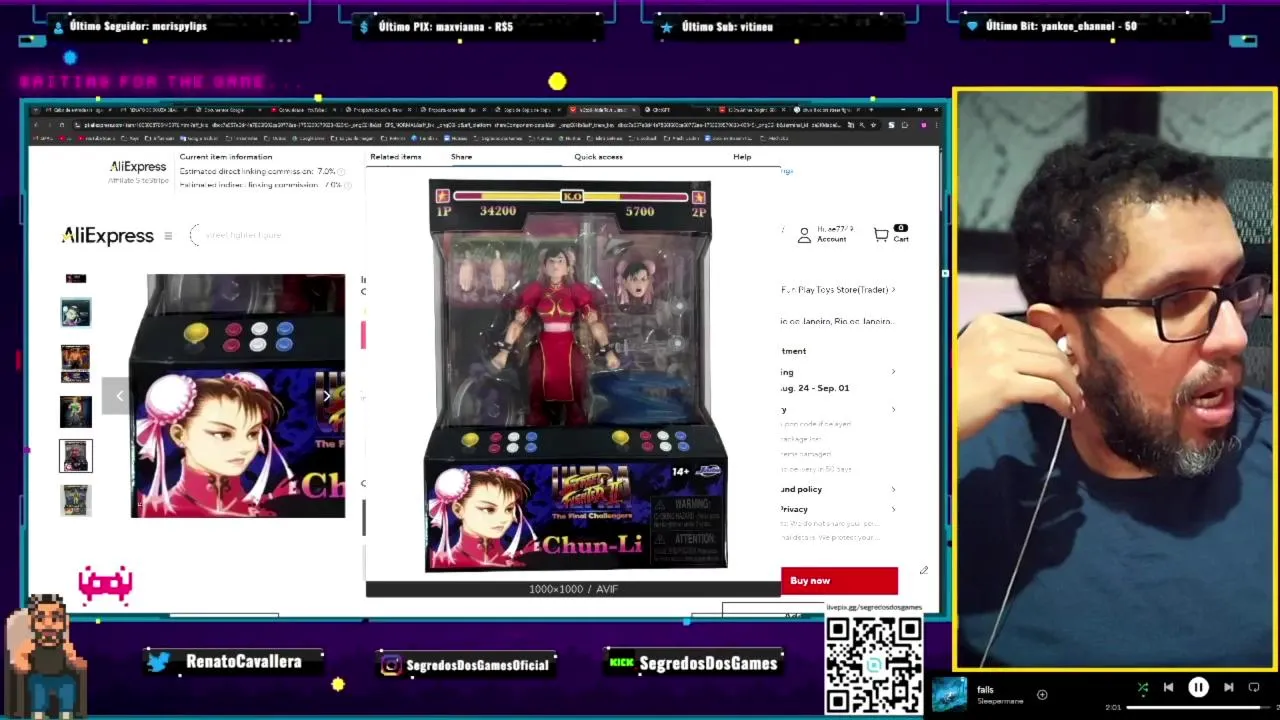Click the pink space invader icon

105,584
